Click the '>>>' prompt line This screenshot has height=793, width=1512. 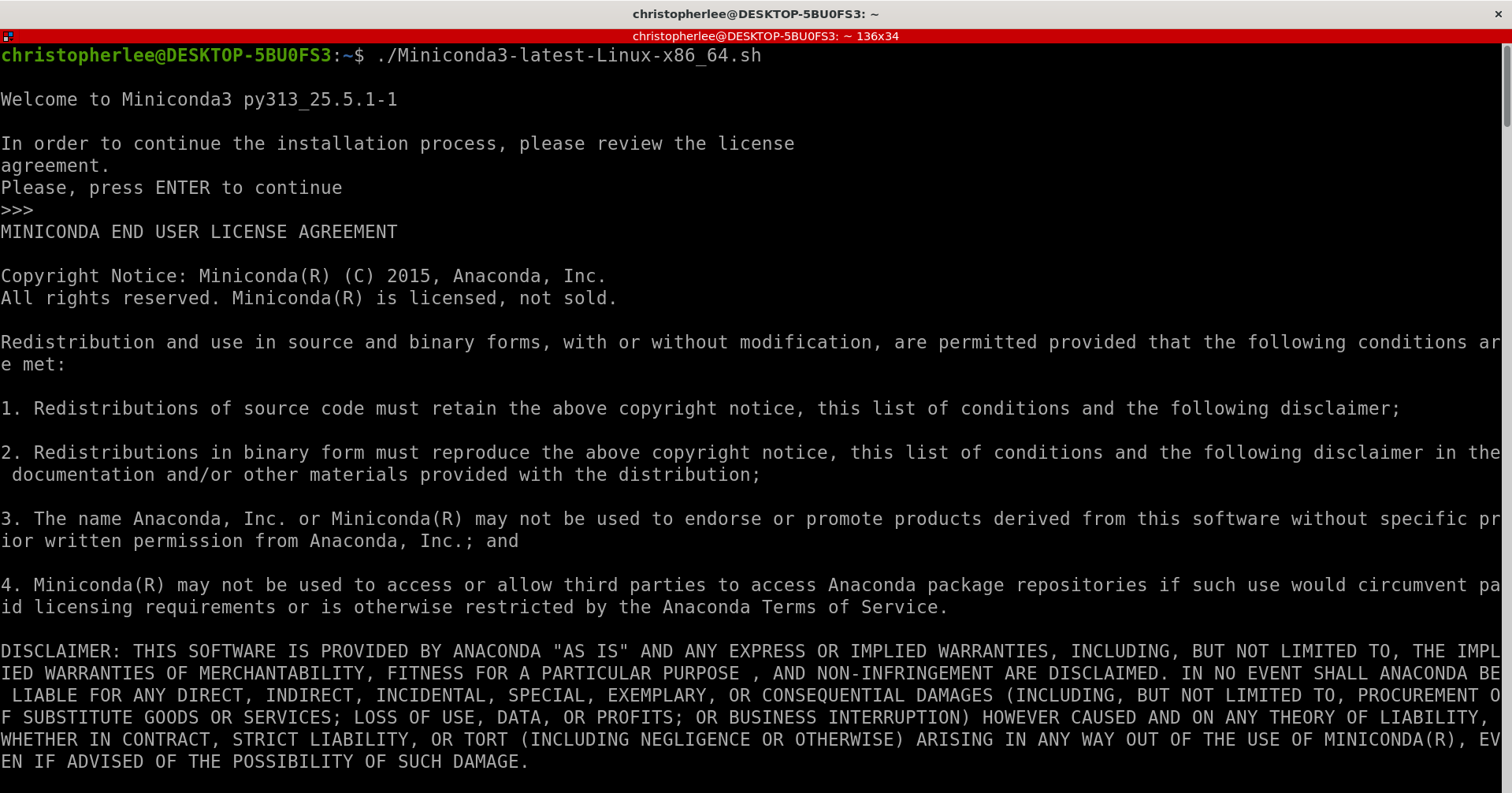(x=17, y=210)
